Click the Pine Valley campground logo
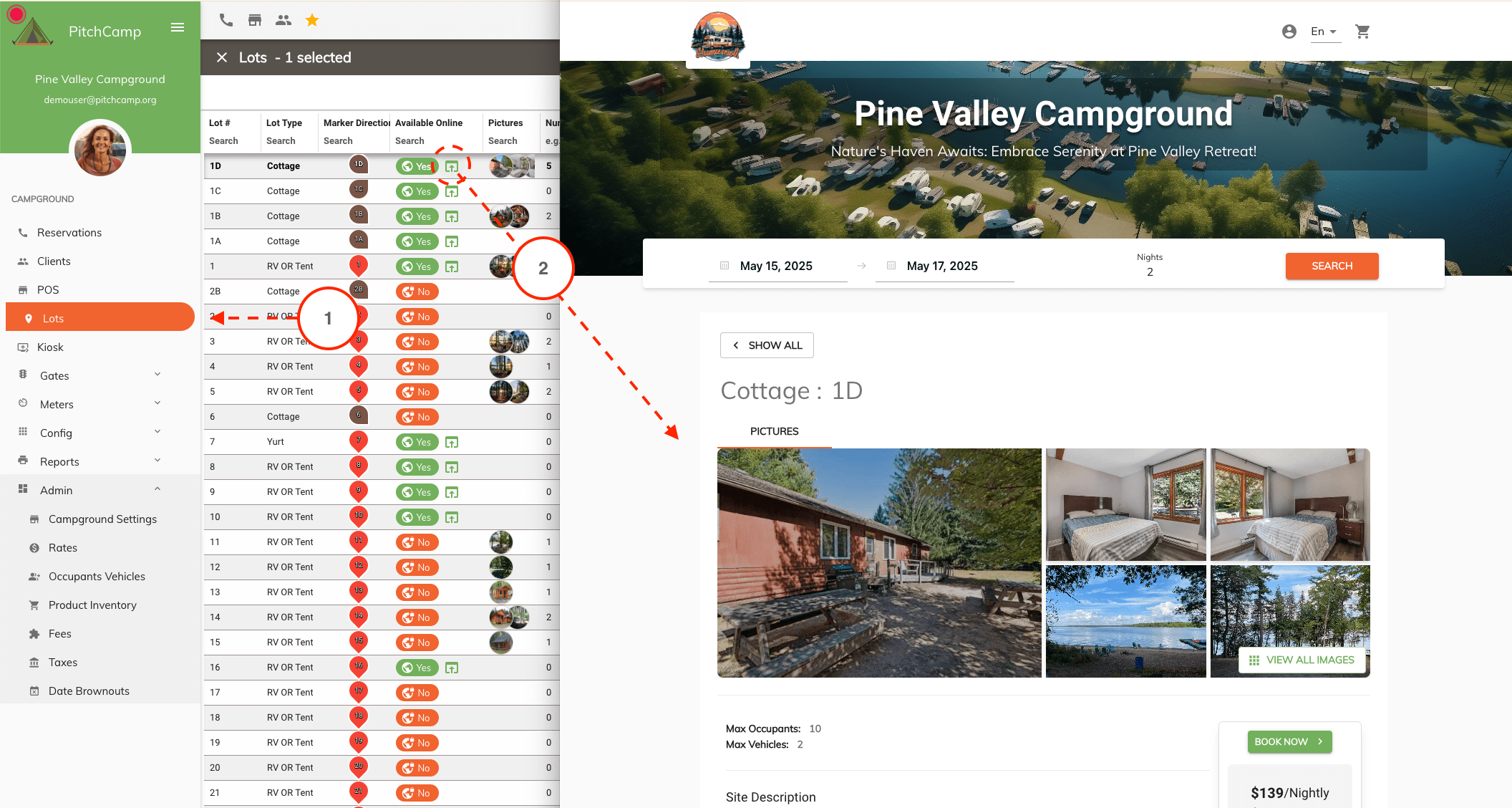Screen dimensions: 1512x808 [718, 37]
